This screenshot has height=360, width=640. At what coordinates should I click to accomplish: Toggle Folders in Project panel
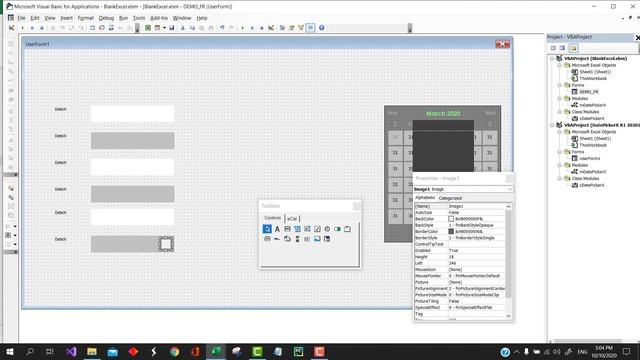point(573,48)
